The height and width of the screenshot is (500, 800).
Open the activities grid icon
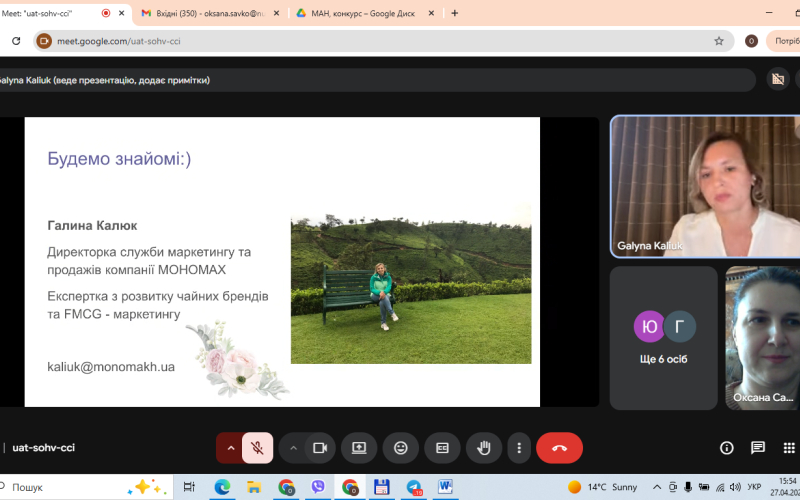click(789, 448)
